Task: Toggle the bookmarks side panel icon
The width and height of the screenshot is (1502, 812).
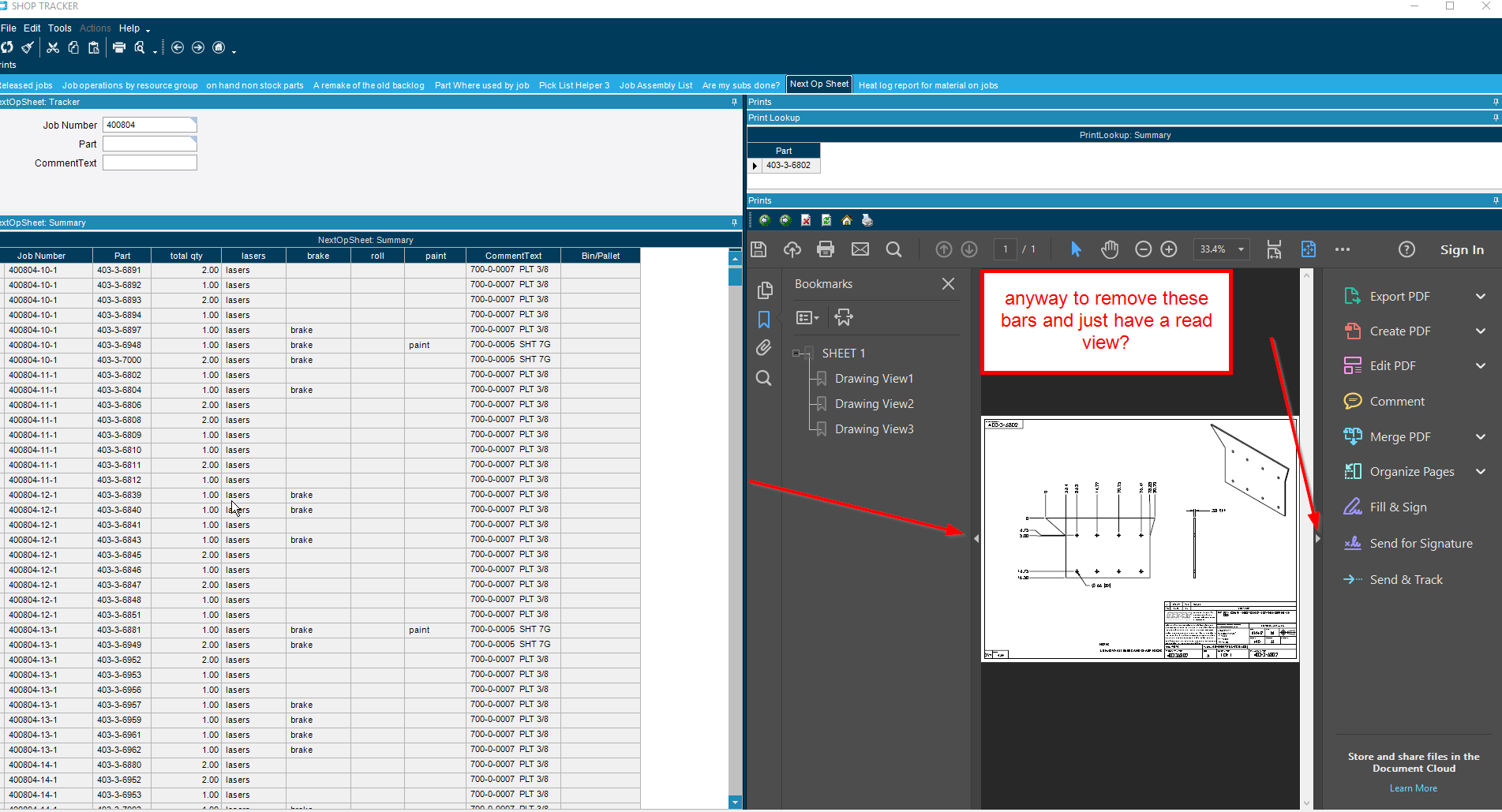Action: click(x=764, y=319)
